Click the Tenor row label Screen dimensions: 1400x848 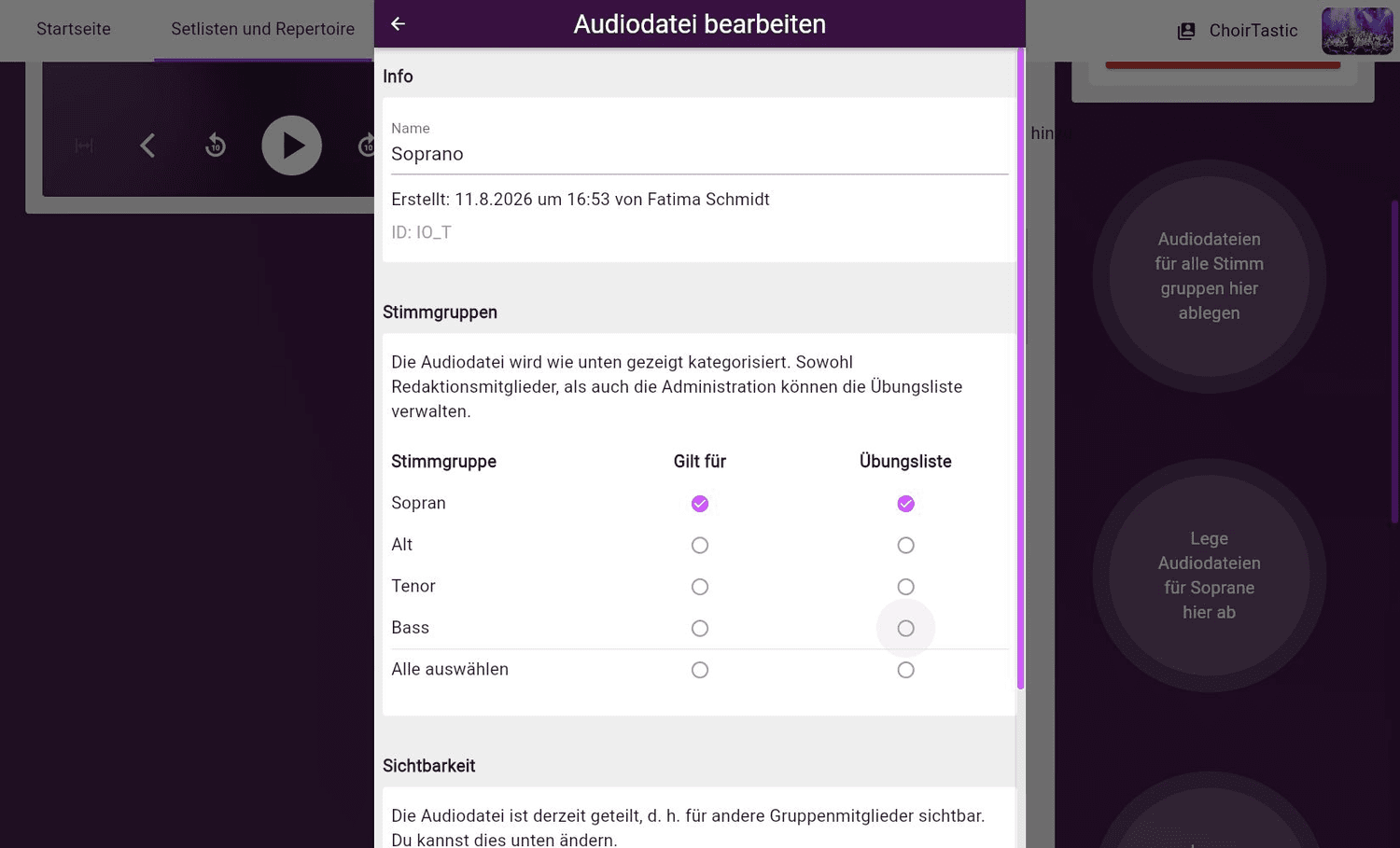413,586
